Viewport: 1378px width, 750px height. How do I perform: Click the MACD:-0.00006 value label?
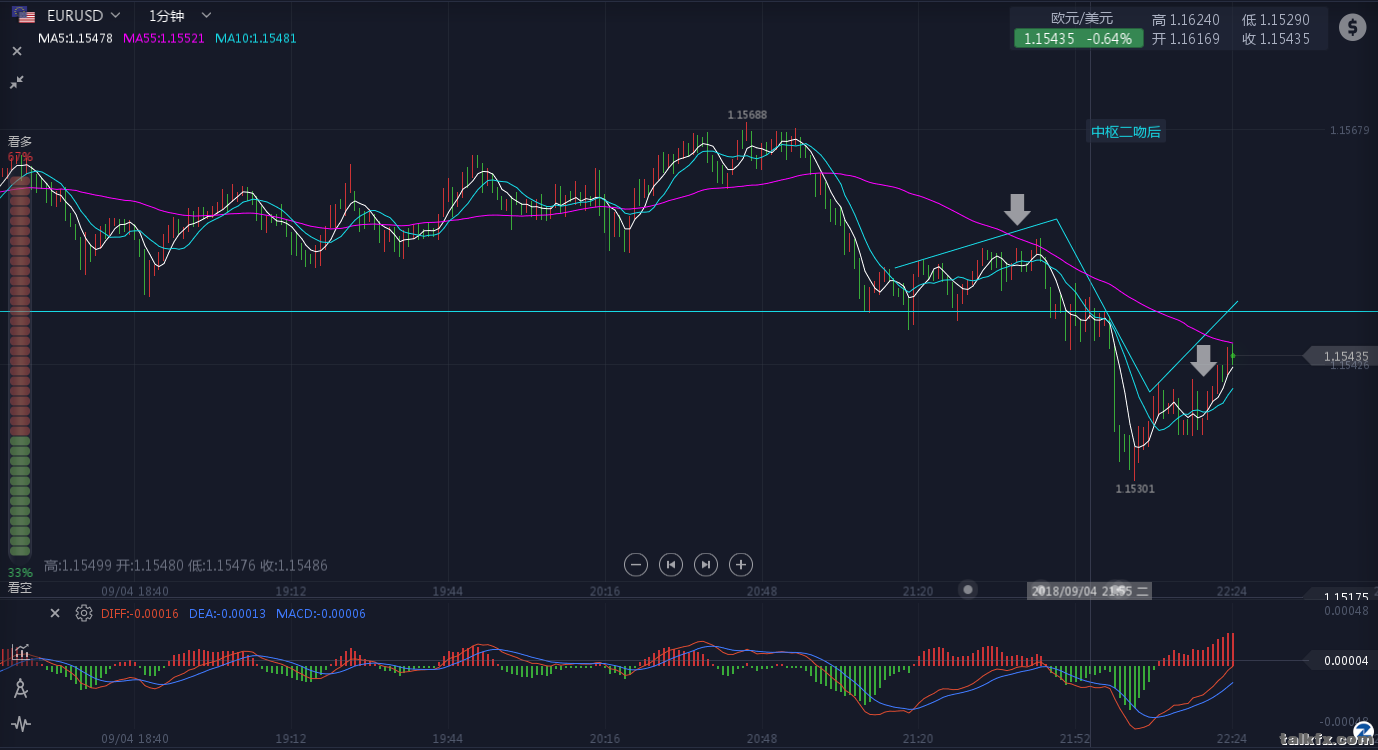click(x=321, y=613)
